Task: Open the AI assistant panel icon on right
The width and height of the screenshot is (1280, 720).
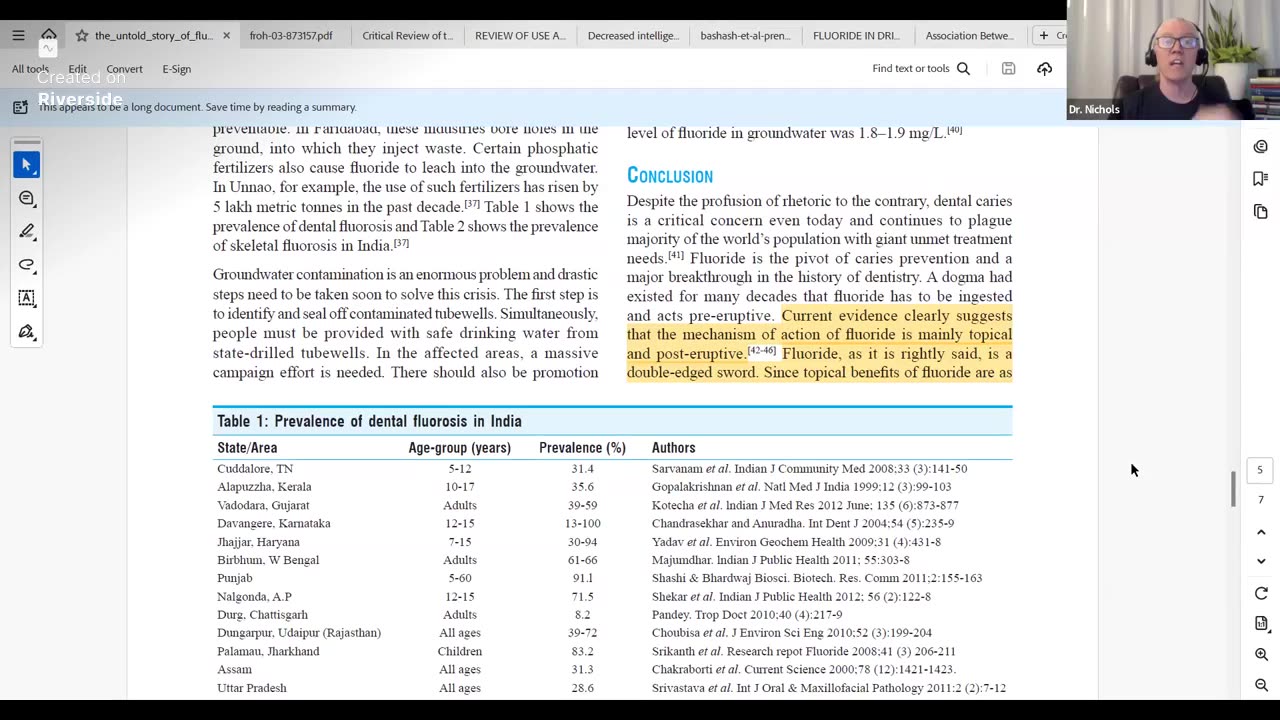Action: (x=1260, y=147)
